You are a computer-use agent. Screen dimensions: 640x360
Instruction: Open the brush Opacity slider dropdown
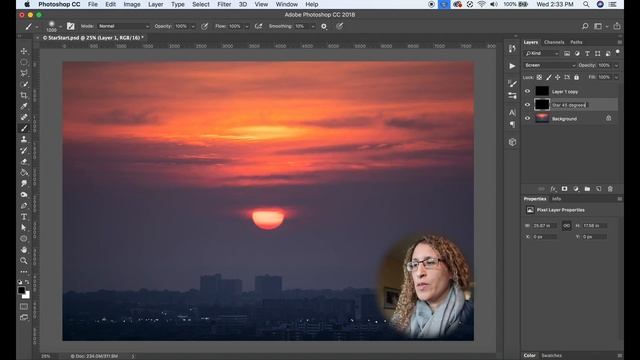tap(193, 27)
